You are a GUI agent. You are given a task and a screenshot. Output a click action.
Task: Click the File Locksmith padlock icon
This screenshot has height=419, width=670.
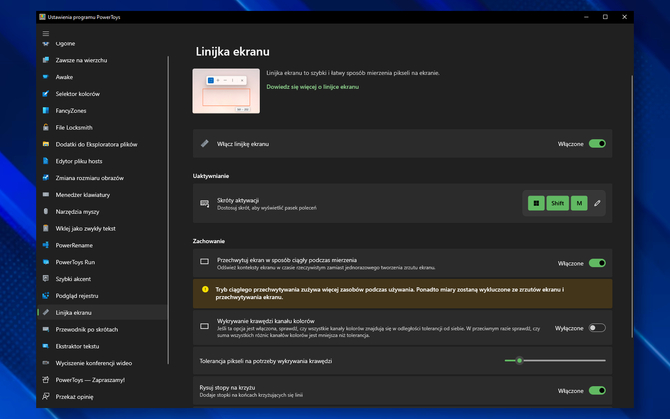[46, 127]
